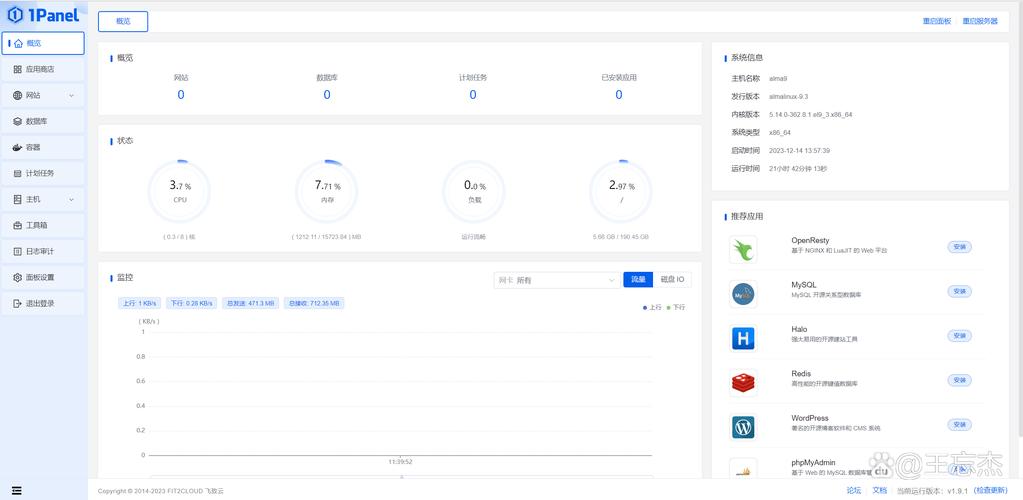
Task: Switch monitor chart to 流量 (traffic)
Action: (x=637, y=280)
